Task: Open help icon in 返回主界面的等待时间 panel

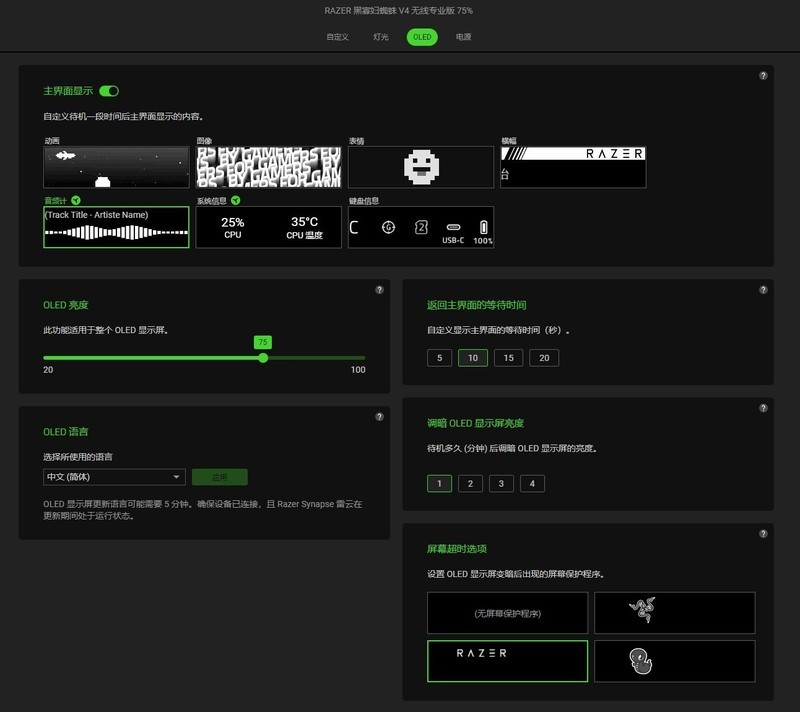Action: point(763,290)
